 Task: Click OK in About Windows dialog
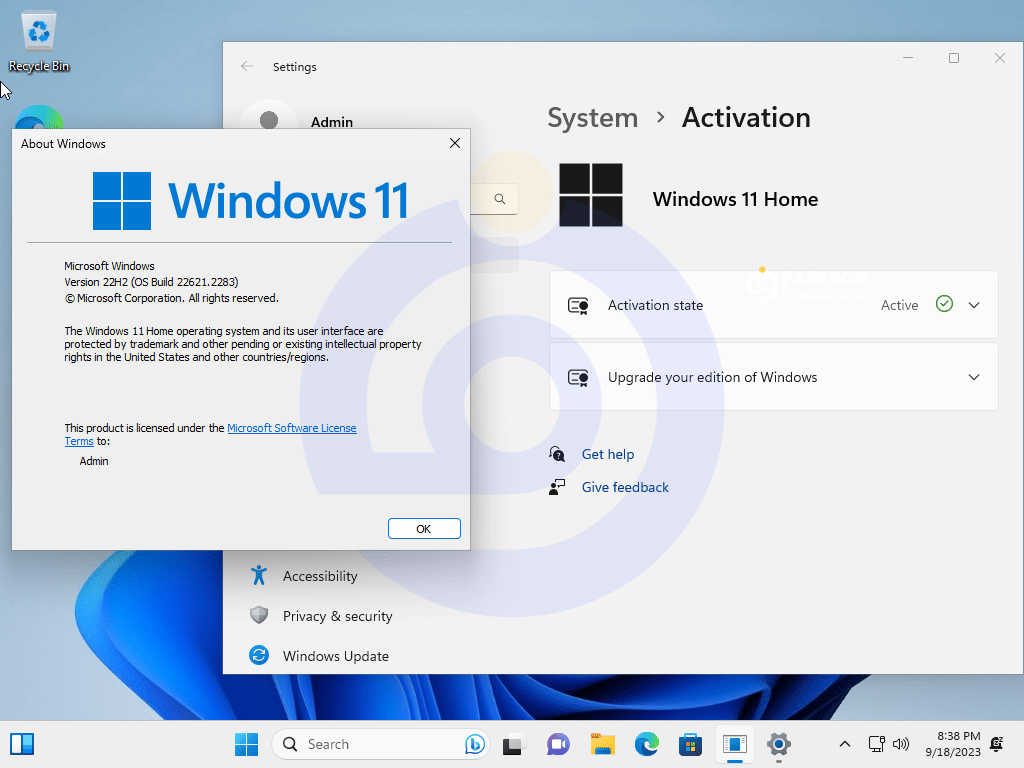tap(424, 528)
